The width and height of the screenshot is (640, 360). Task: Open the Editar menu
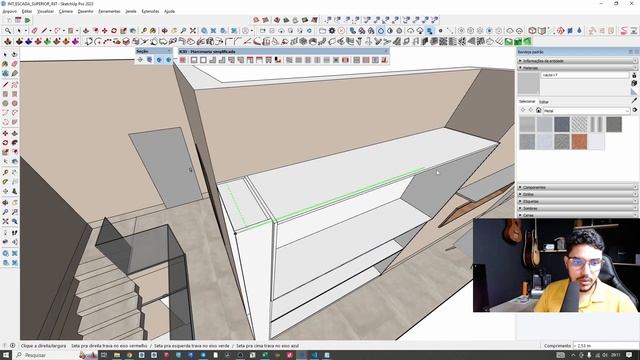click(27, 11)
